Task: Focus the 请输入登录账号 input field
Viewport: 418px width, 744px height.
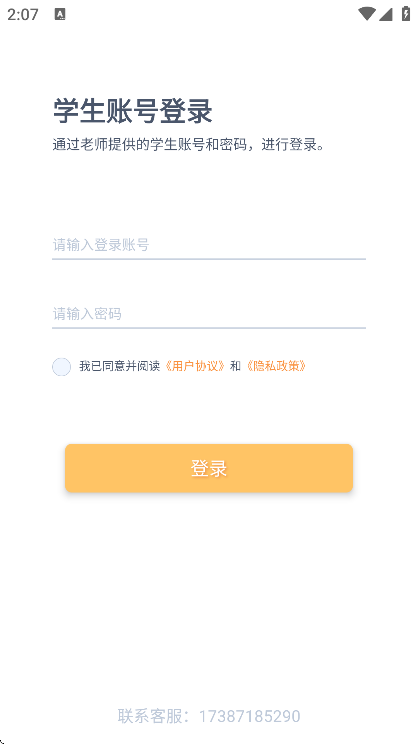Action: [209, 245]
